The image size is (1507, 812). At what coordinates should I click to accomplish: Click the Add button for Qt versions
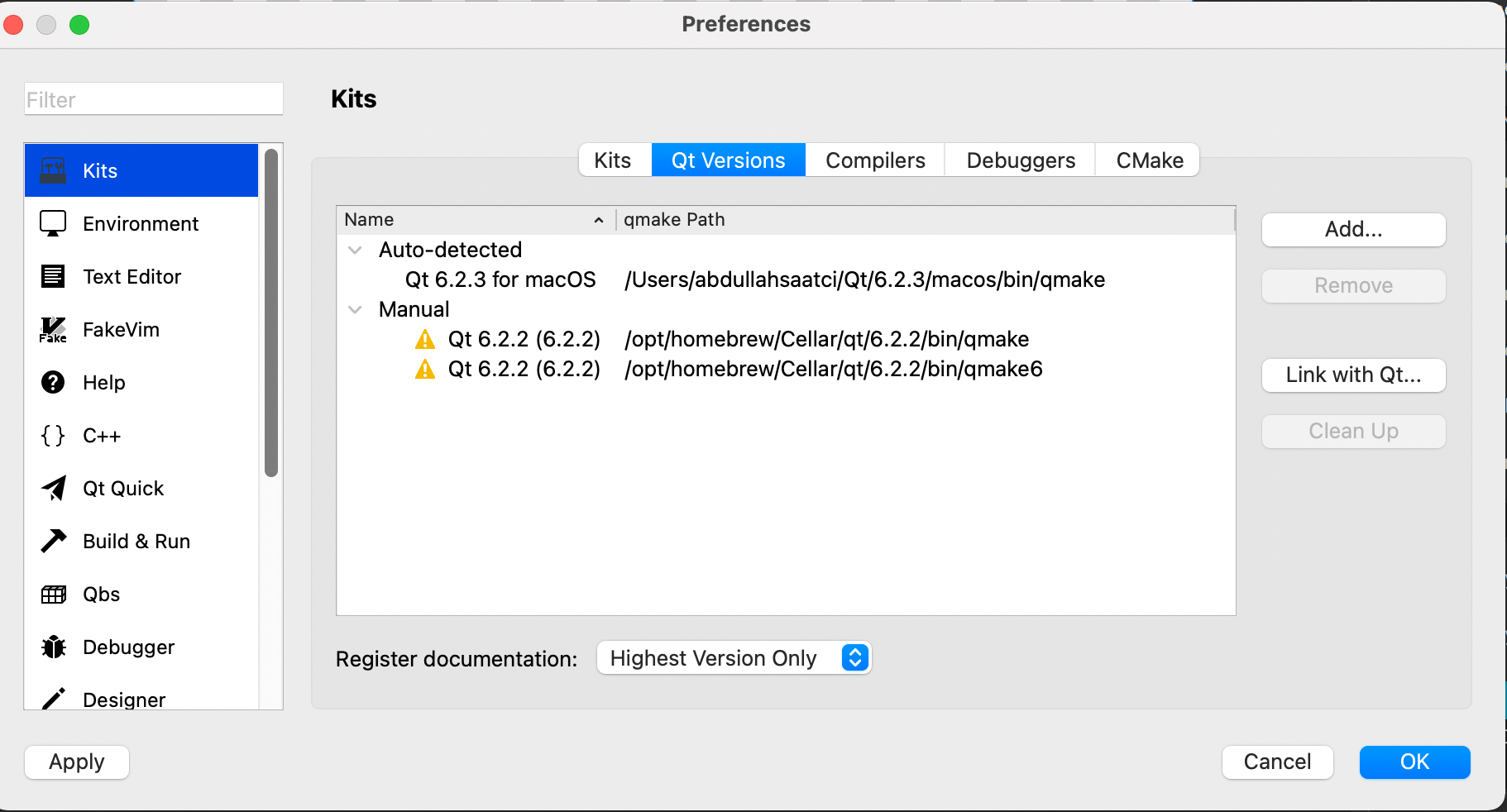pos(1352,229)
